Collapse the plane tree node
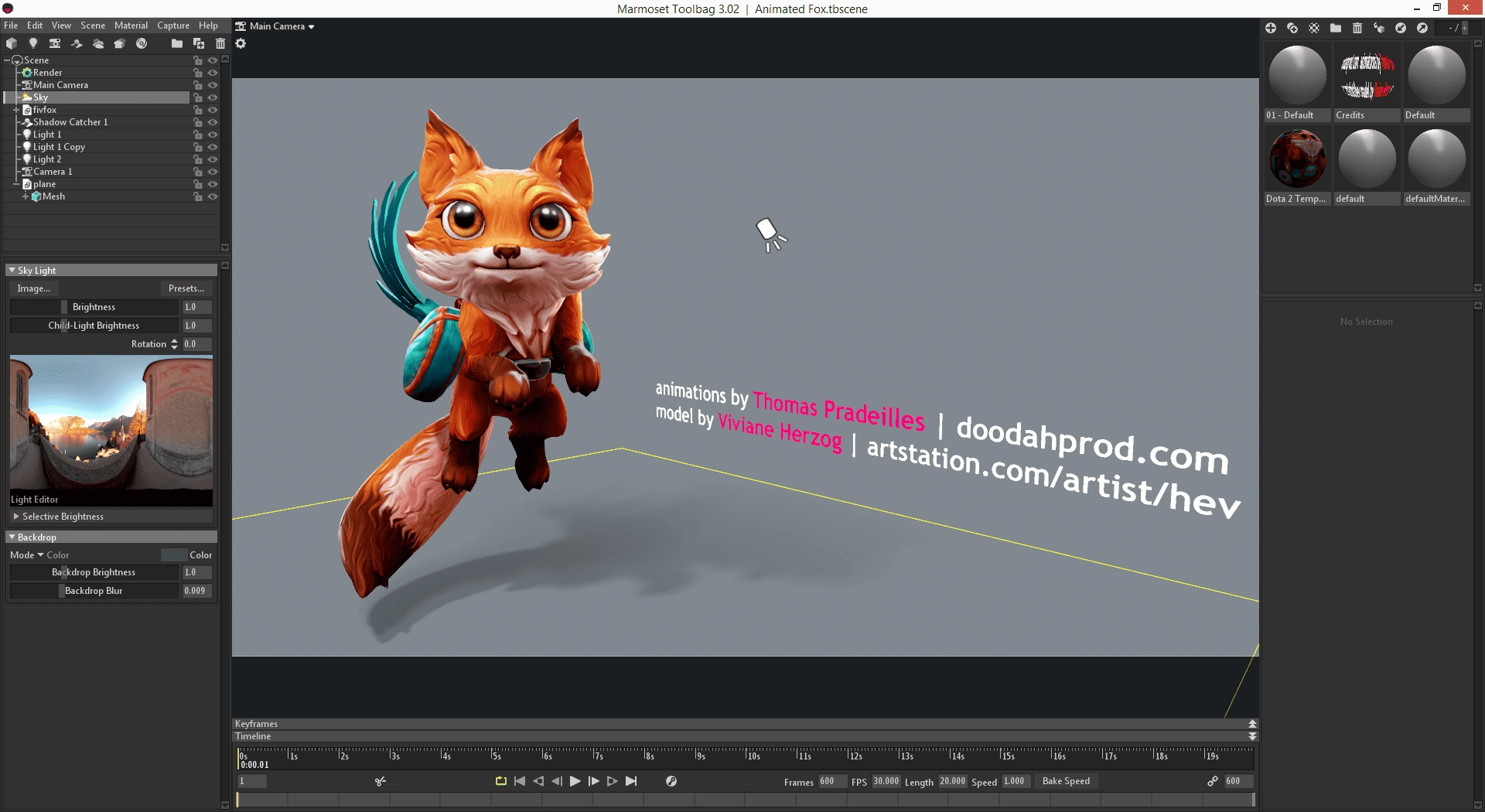Image resolution: width=1485 pixels, height=812 pixels. 16,184
